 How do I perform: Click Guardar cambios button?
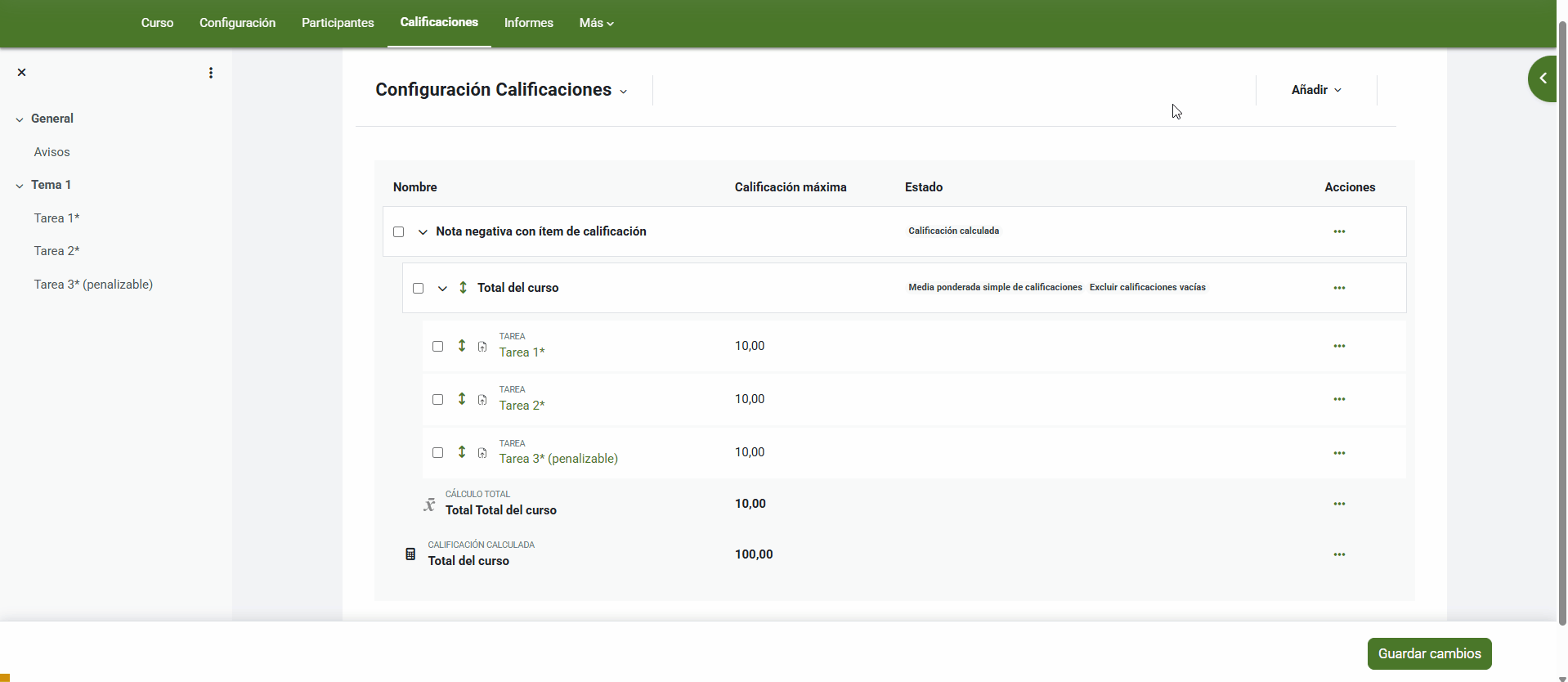point(1429,653)
